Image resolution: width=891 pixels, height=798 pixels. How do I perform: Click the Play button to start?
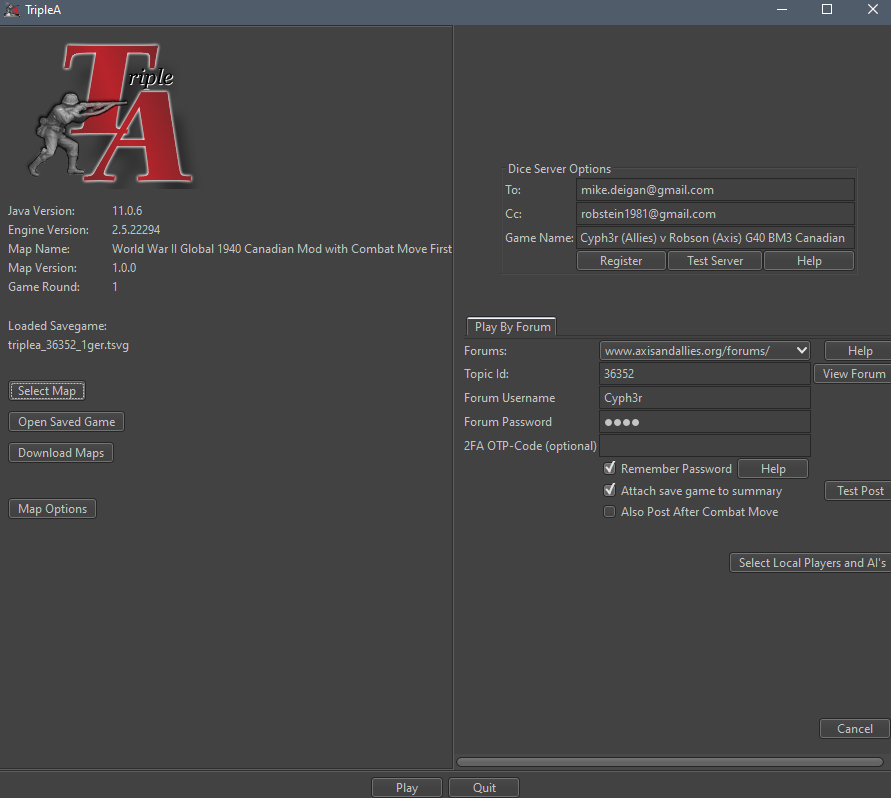pyautogui.click(x=407, y=788)
